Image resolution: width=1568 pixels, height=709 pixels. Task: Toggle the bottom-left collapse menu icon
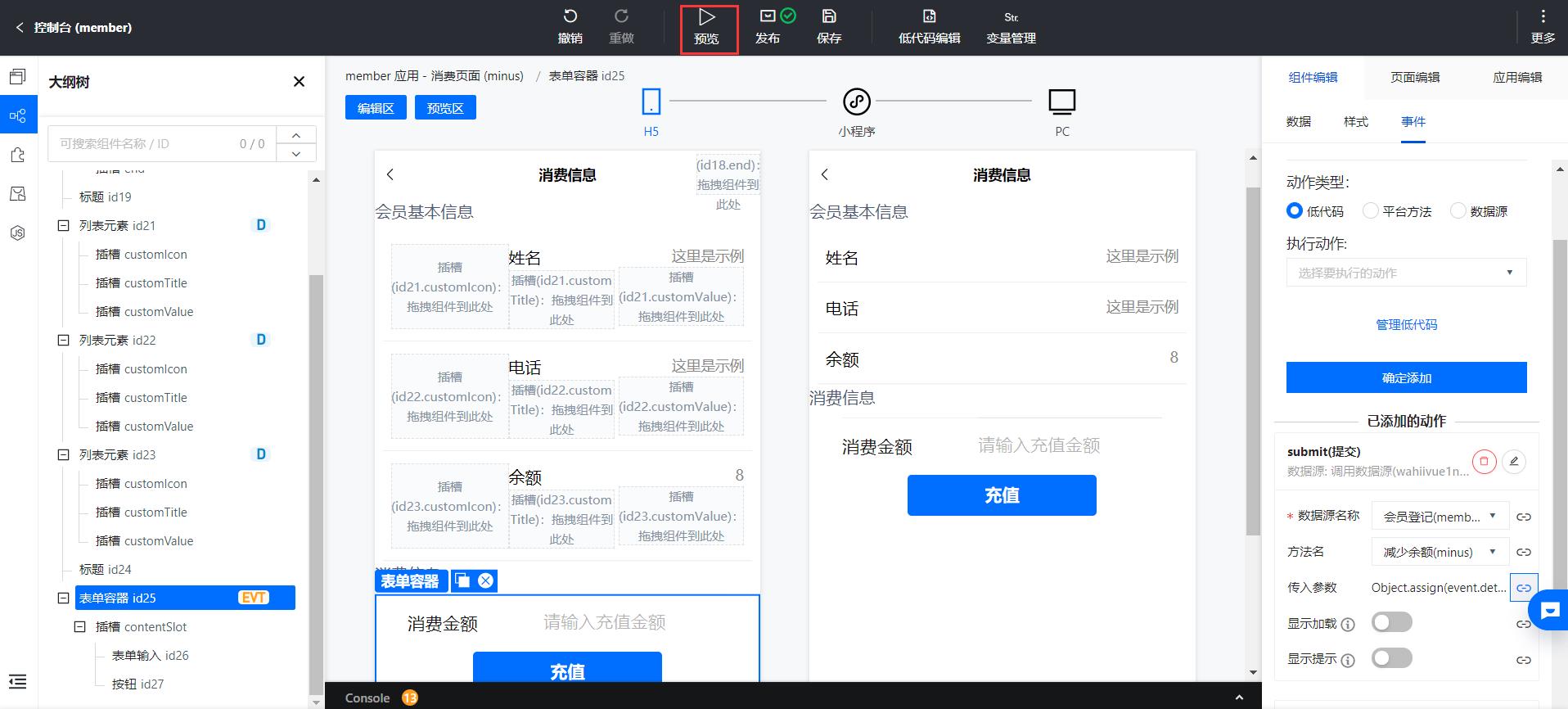point(18,681)
